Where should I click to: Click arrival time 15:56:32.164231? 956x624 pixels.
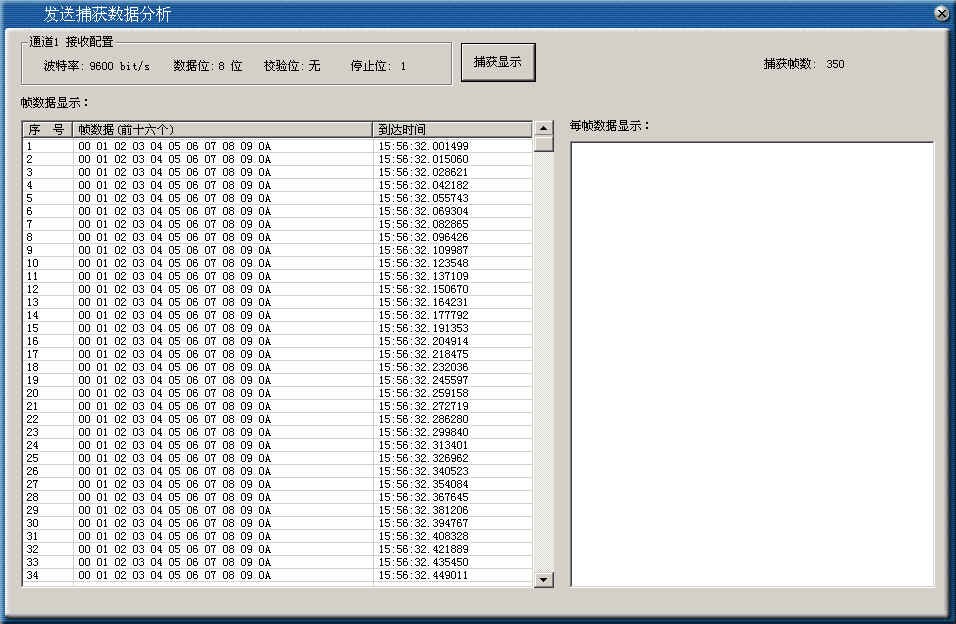coord(424,303)
